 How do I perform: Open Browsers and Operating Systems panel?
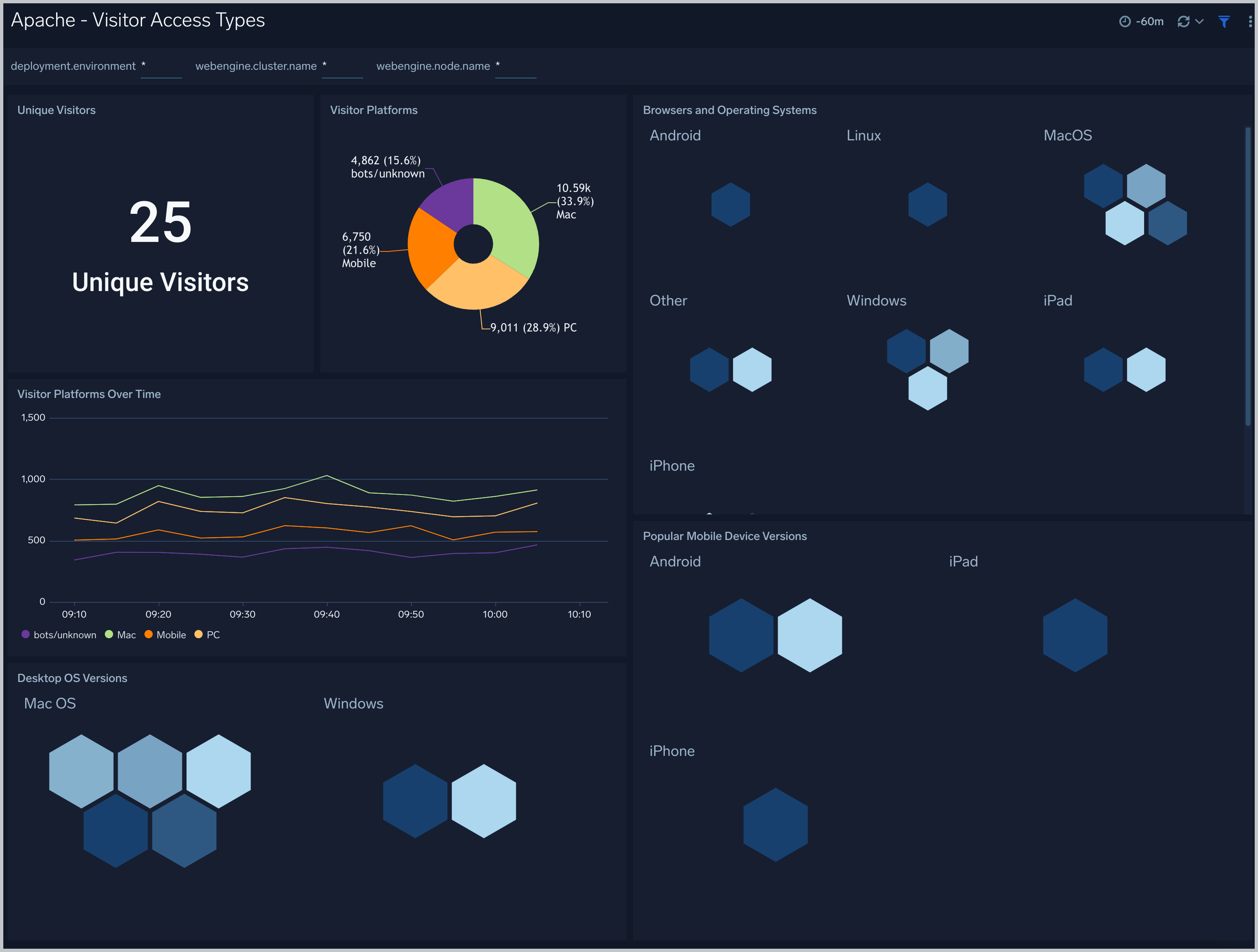coord(731,109)
